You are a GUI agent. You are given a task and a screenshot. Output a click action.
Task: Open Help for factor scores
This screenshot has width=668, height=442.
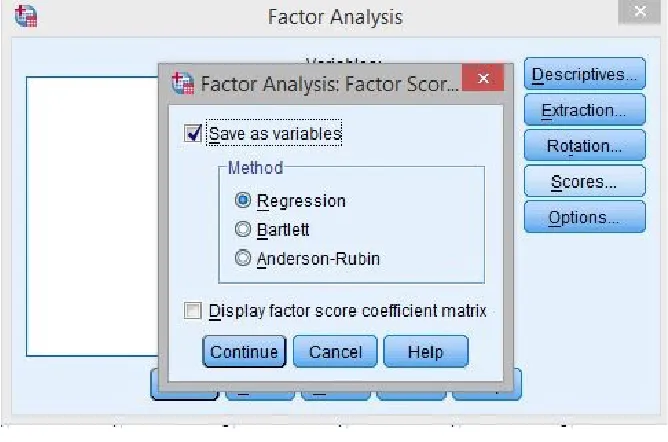(x=426, y=351)
